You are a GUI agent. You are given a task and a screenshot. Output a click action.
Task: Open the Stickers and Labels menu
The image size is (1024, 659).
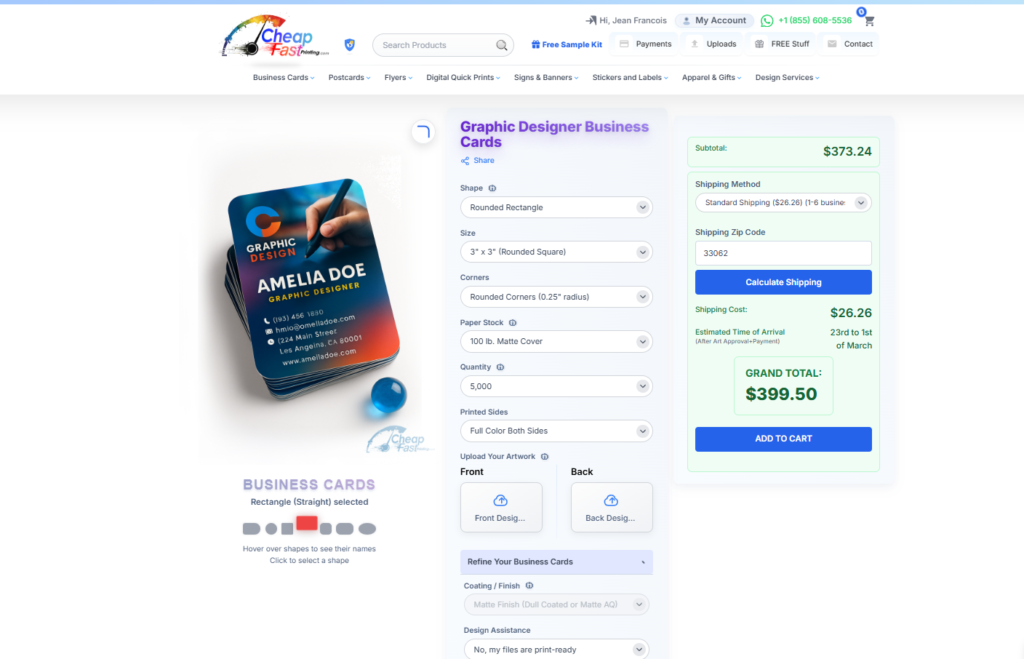(x=630, y=78)
